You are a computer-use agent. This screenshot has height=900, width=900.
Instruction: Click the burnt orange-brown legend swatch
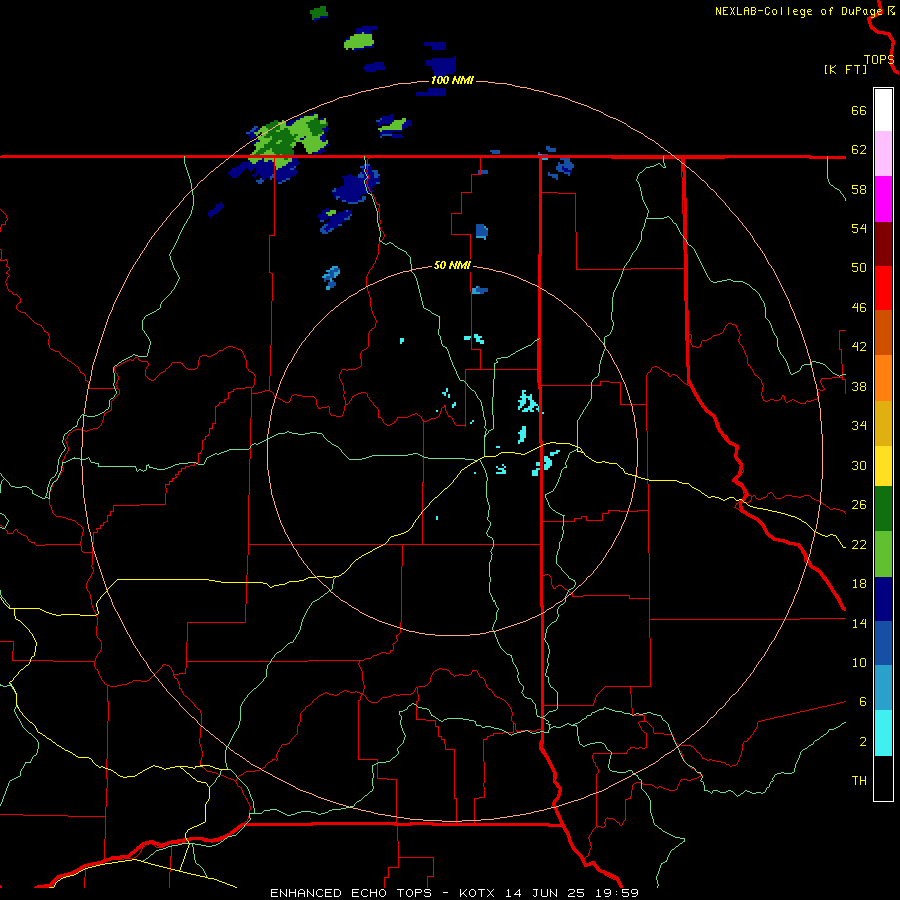pyautogui.click(x=883, y=332)
